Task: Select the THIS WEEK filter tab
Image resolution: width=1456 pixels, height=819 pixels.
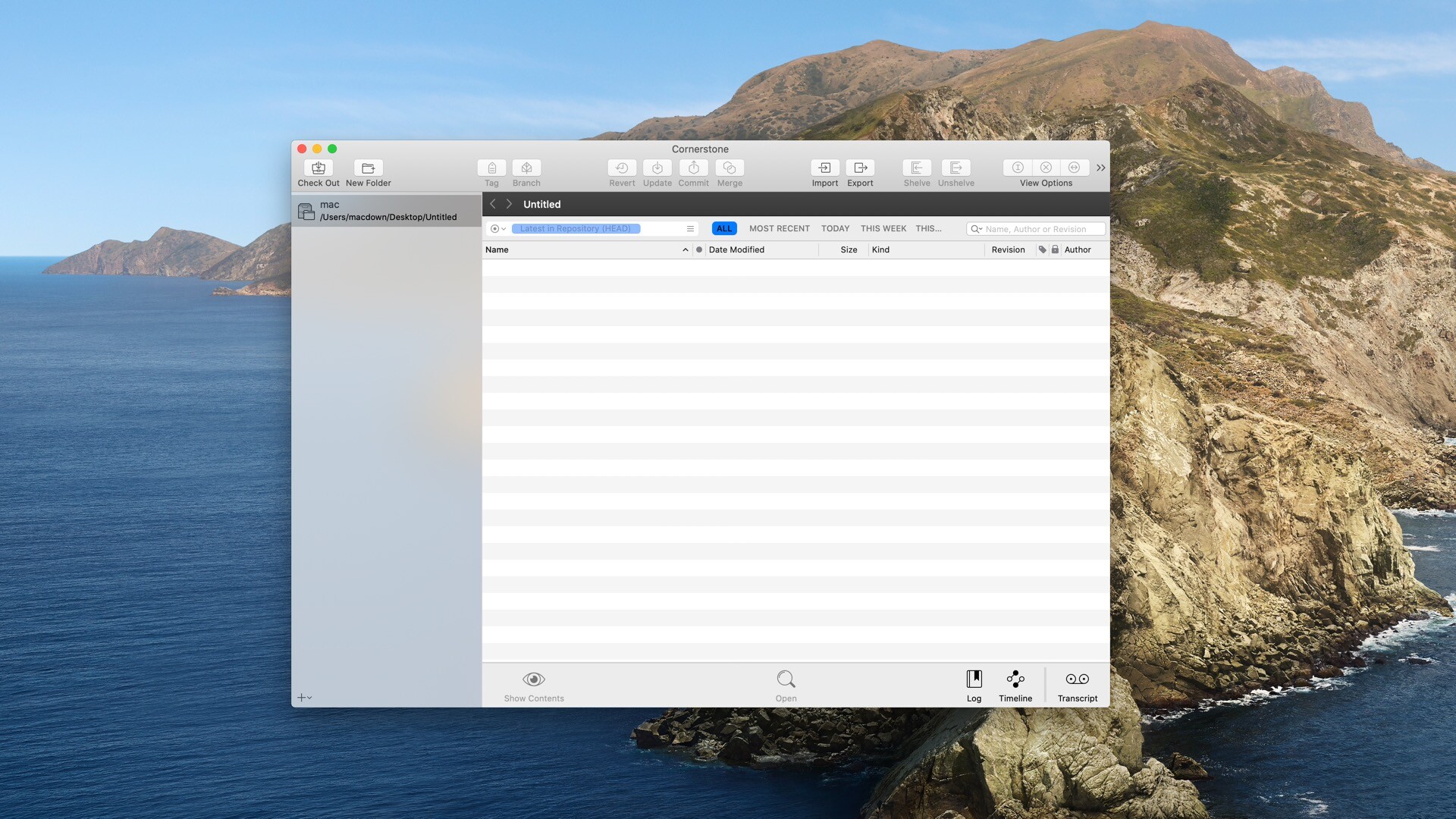Action: [x=883, y=228]
